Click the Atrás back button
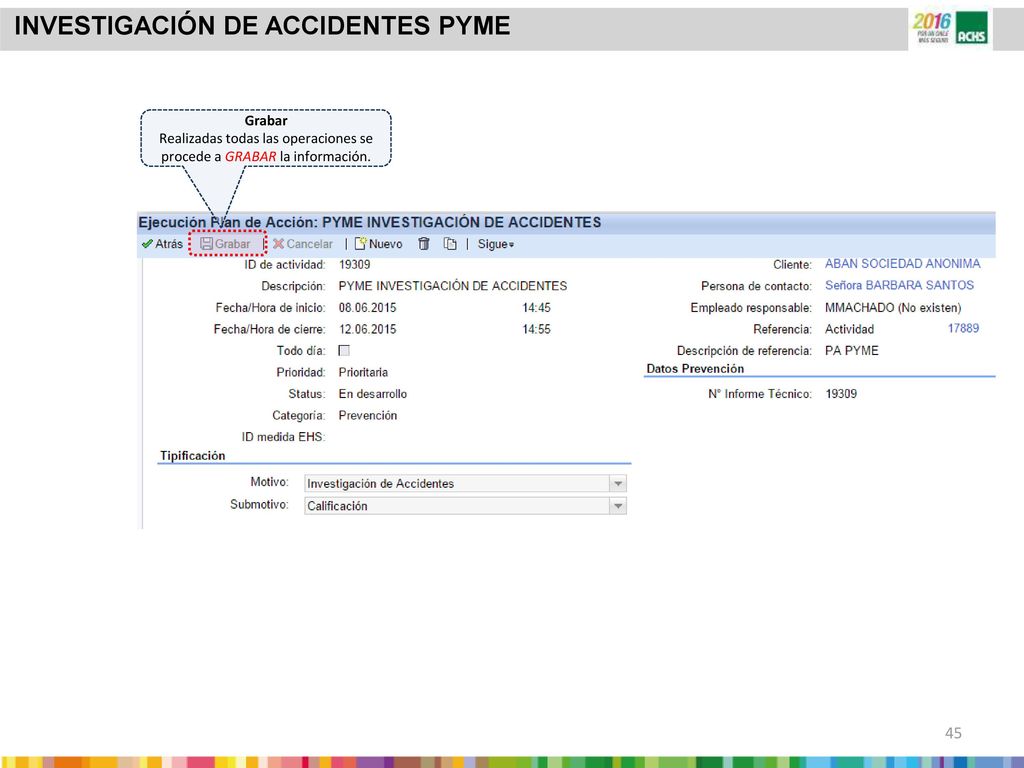 pos(162,244)
